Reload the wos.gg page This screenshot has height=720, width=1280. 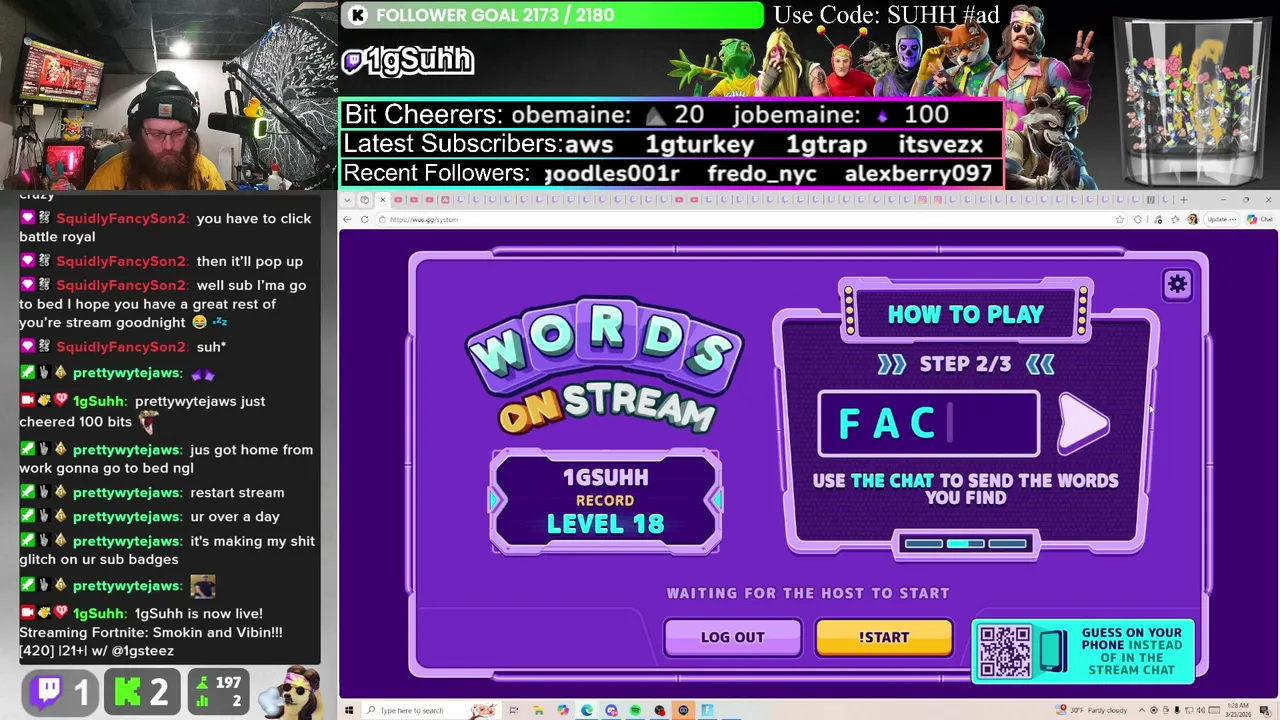[x=364, y=219]
